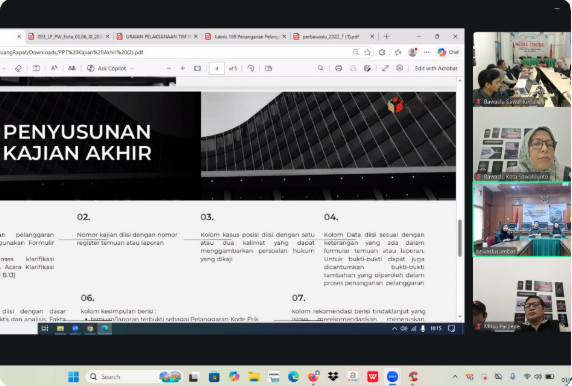The image size is (572, 386).
Task: Expand the hidden system tray icons chevron
Action: [x=455, y=377]
